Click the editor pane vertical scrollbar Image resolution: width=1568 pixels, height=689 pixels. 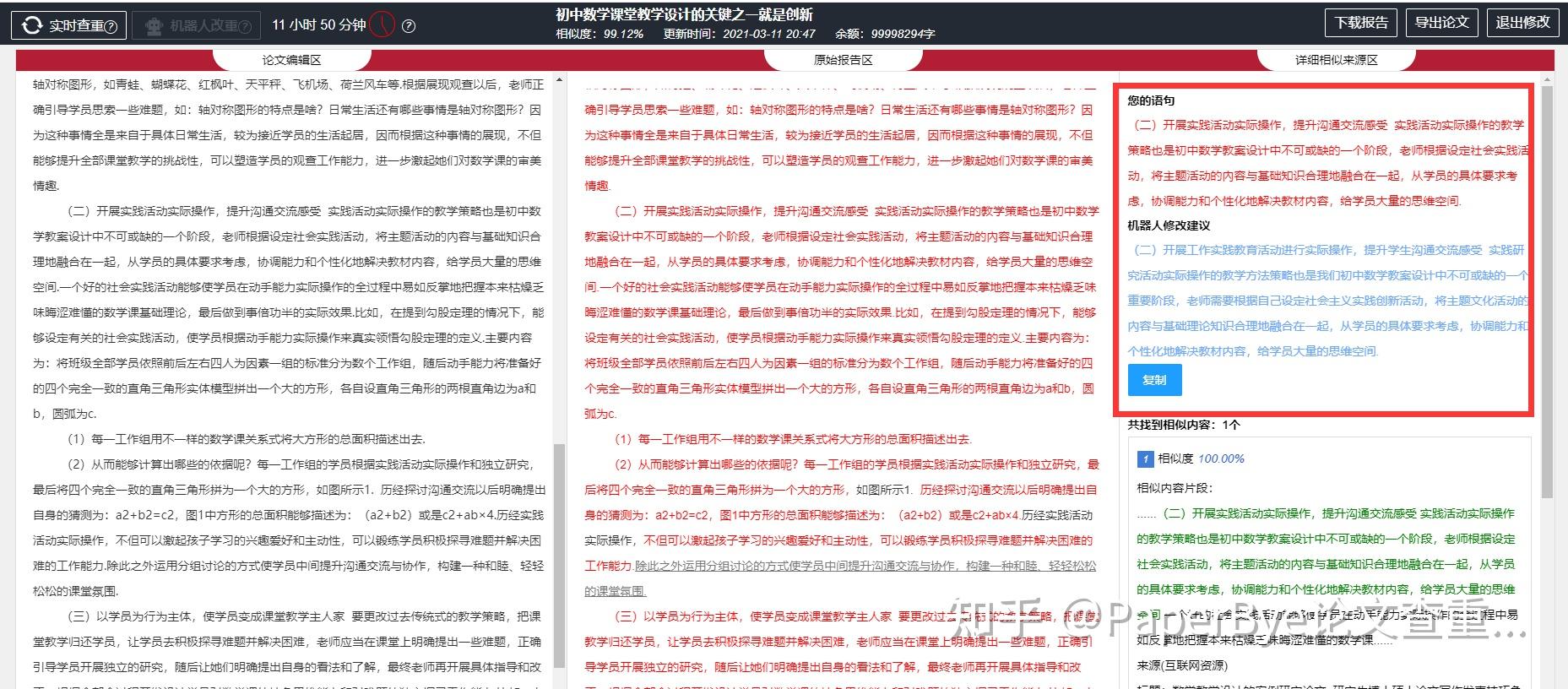558,555
